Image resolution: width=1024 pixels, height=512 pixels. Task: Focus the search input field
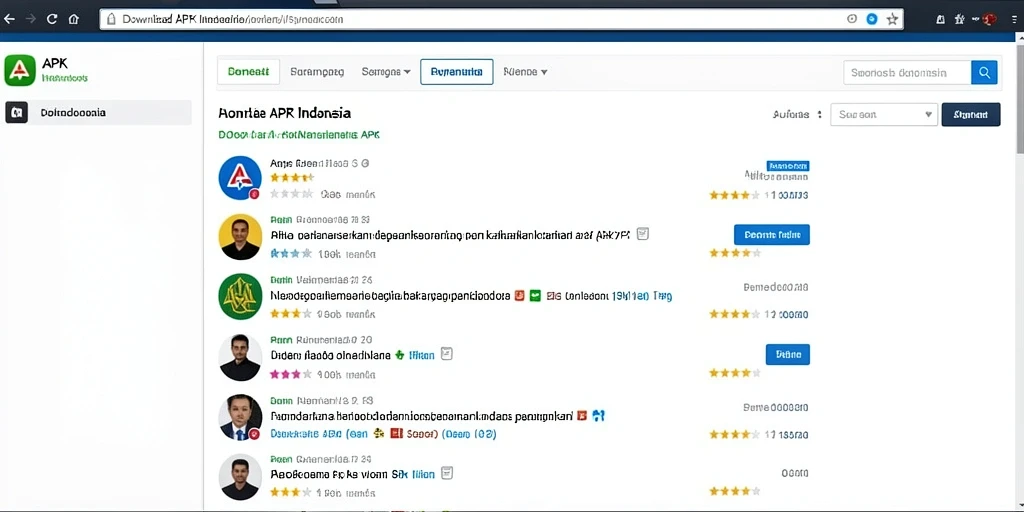tap(907, 72)
